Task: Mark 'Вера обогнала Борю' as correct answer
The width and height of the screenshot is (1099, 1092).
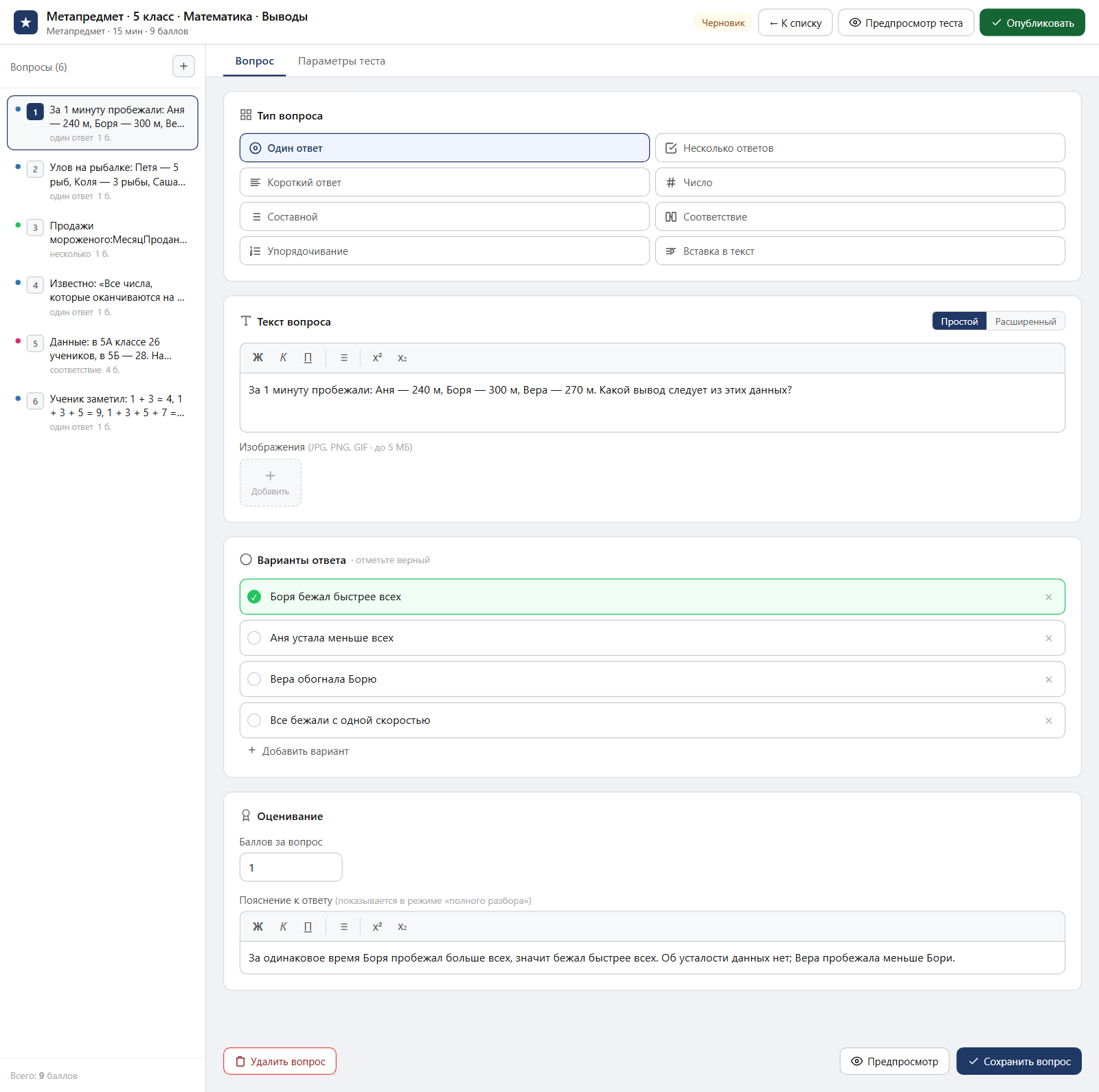Action: pyautogui.click(x=254, y=679)
